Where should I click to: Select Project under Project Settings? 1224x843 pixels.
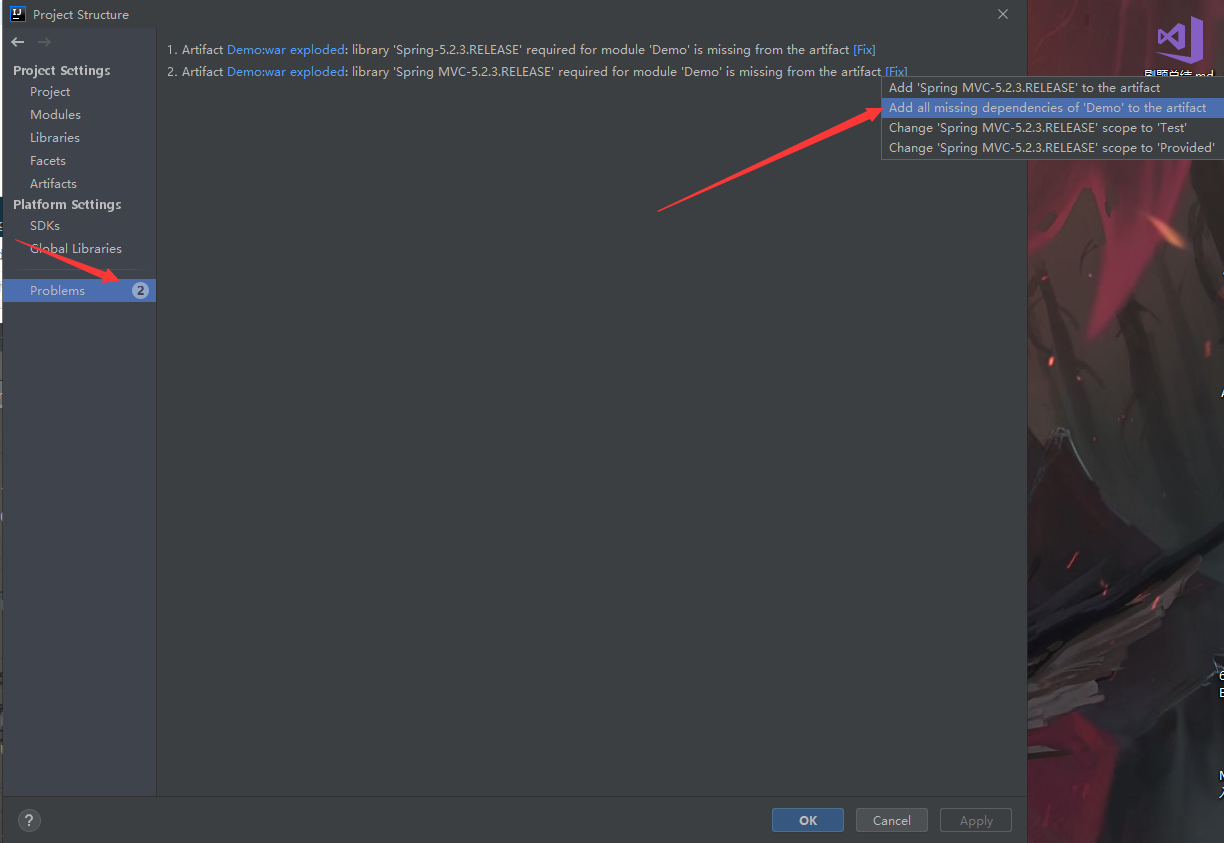pos(50,91)
